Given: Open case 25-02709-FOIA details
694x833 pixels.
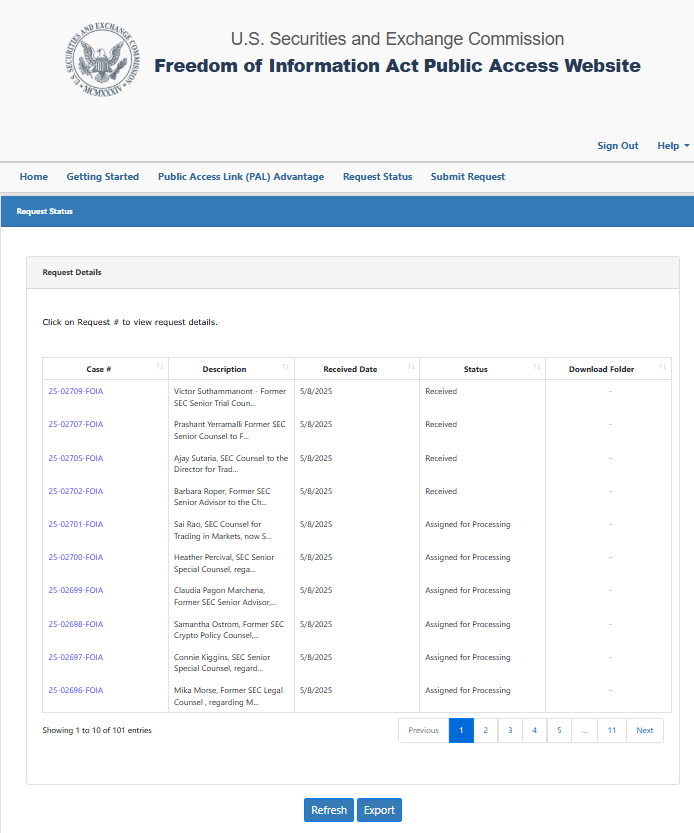Looking at the screenshot, I should click(75, 391).
